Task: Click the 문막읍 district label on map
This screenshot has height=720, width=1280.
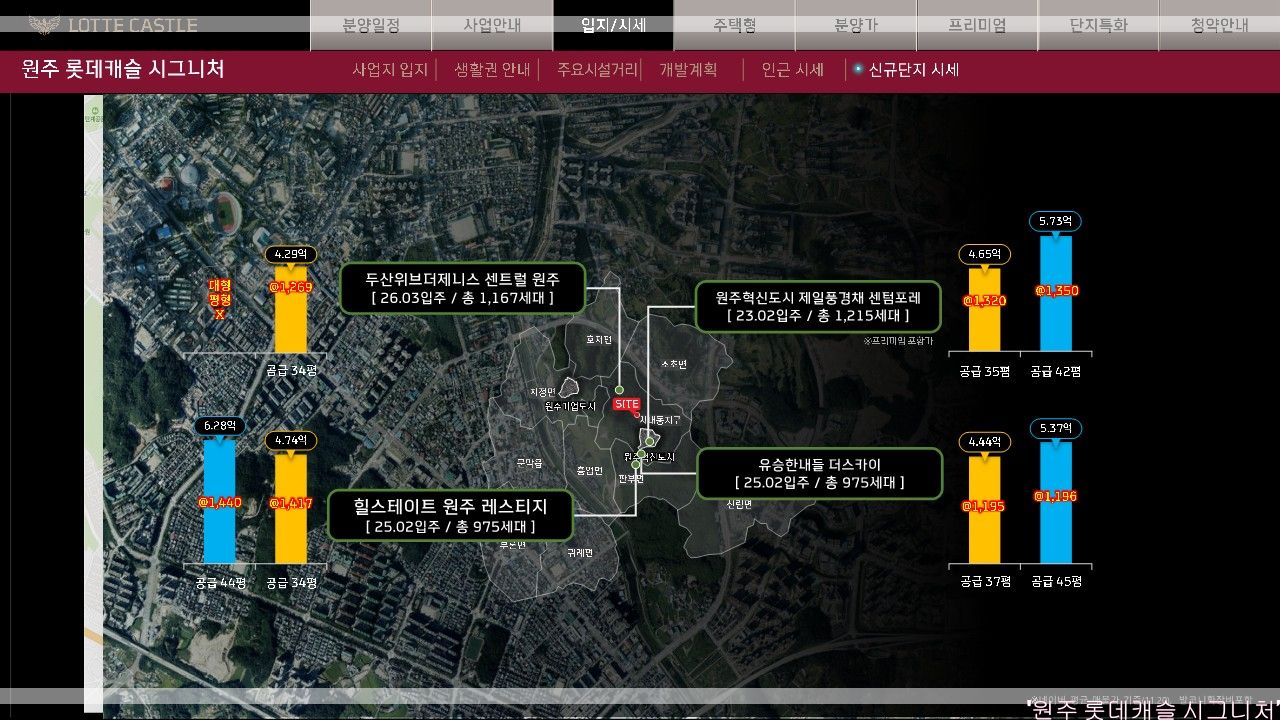Action: [x=529, y=463]
